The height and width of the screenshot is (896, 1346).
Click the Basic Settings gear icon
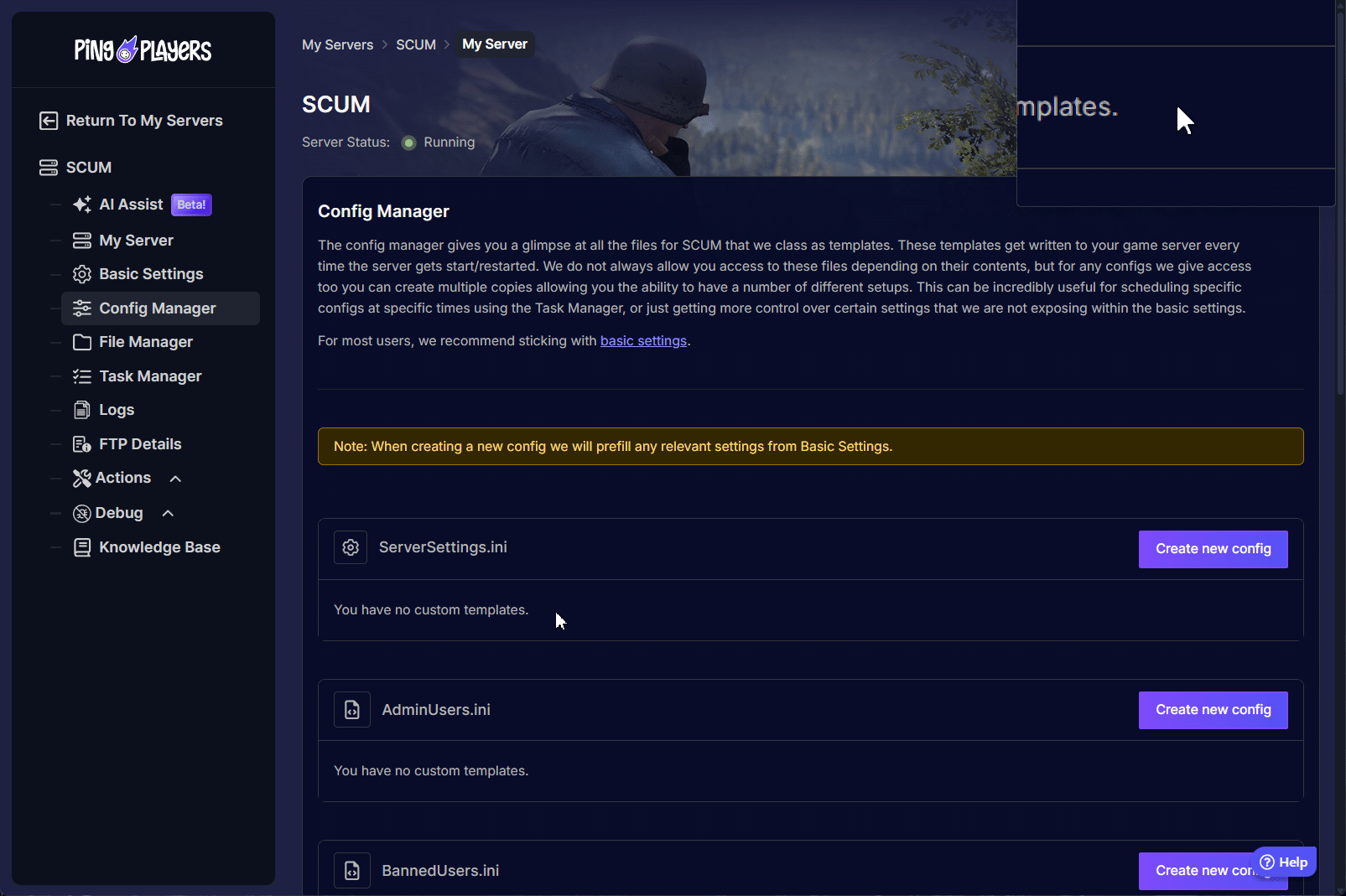click(x=82, y=274)
